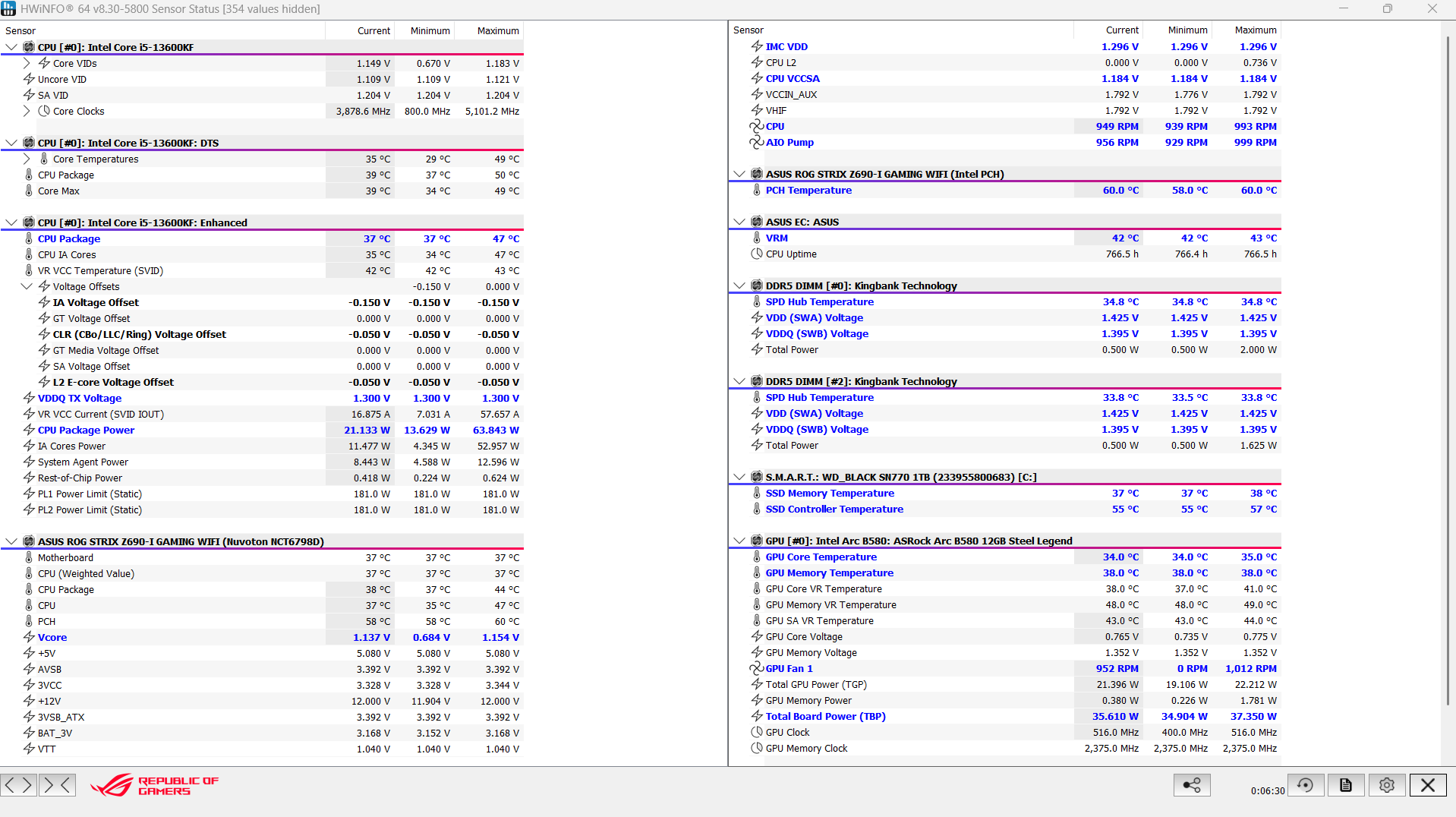The image size is (1456, 817).
Task: Click the HWiNFO title bar app icon
Action: (8, 9)
